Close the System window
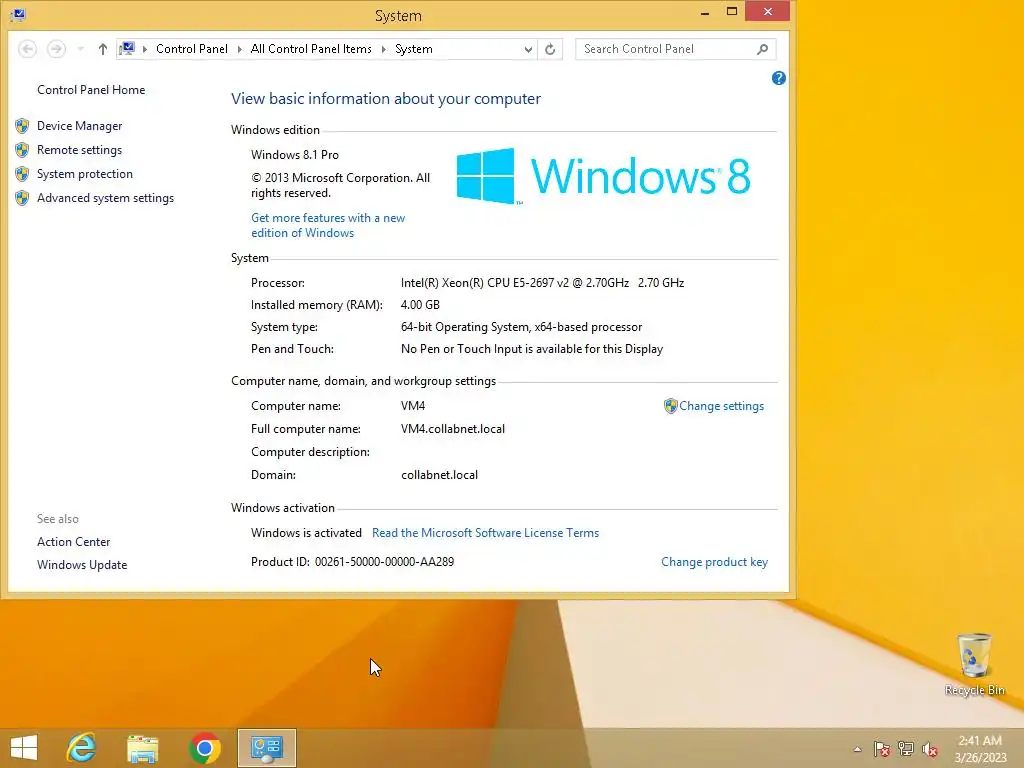Screen dimensions: 1024x768 point(767,12)
